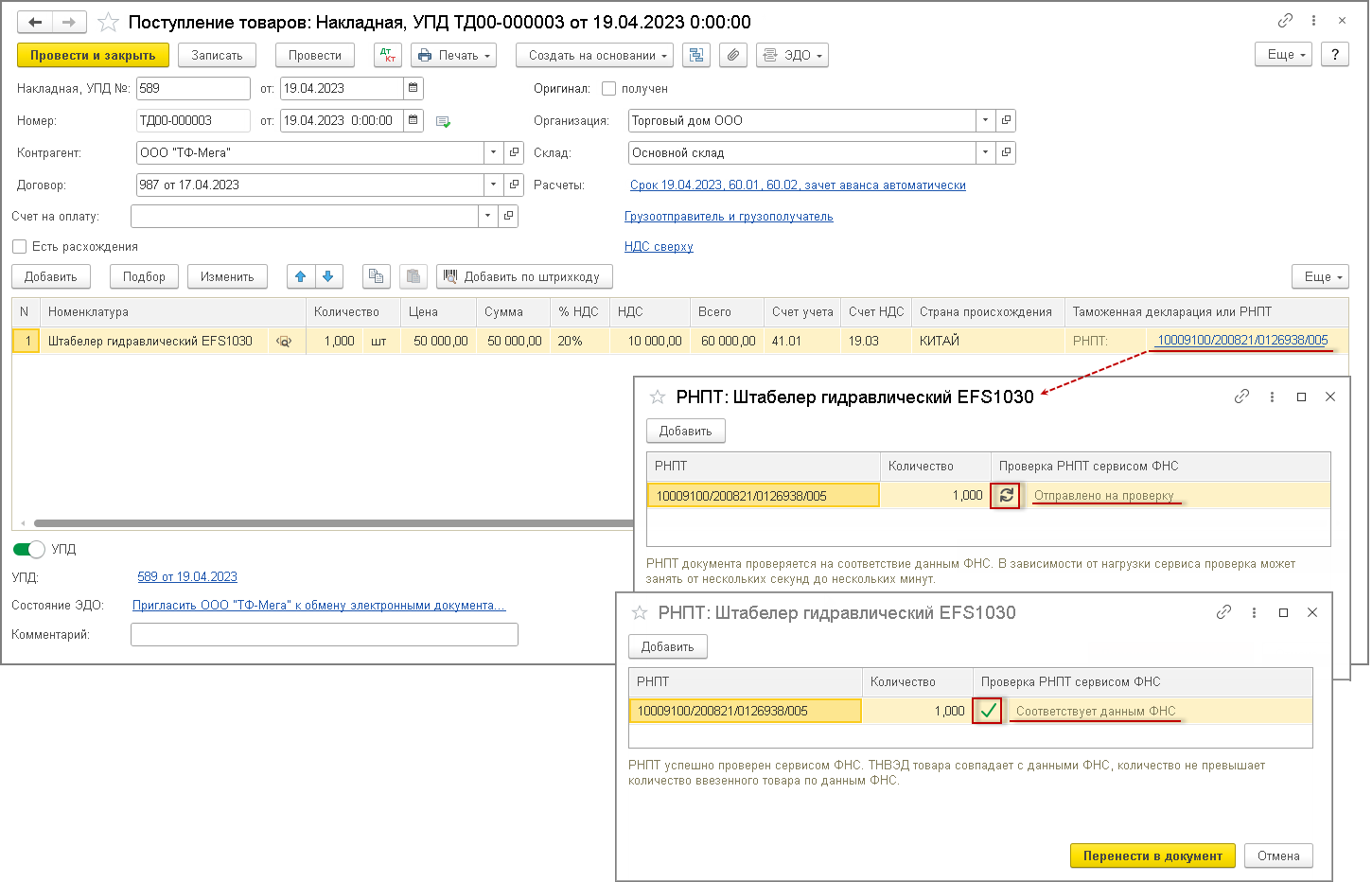The image size is (1372, 882).
Task: Expand Контрагент dropdown arrow
Action: tap(495, 152)
